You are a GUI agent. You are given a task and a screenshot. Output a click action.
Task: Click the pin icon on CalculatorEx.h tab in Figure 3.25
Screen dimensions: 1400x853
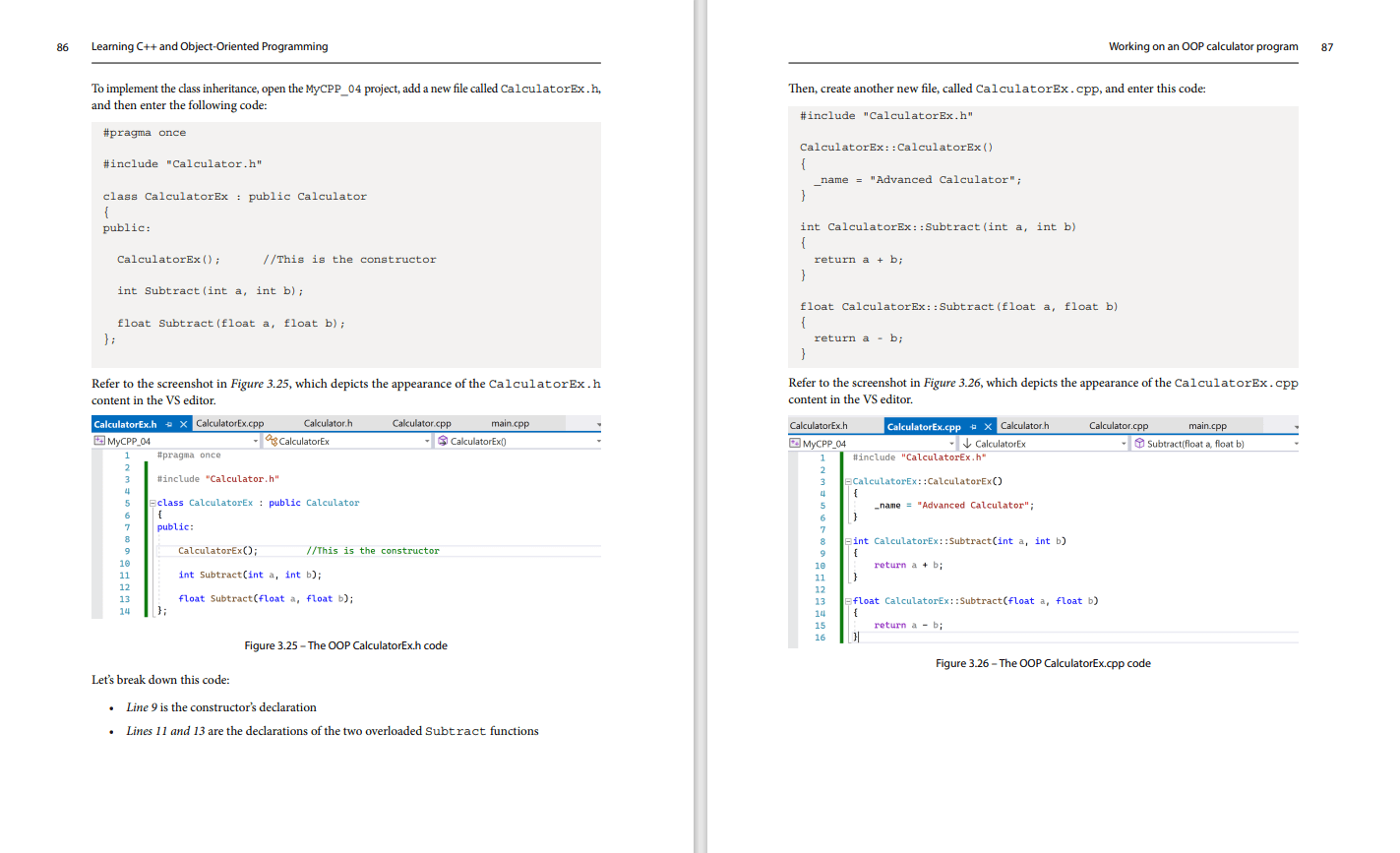point(169,424)
